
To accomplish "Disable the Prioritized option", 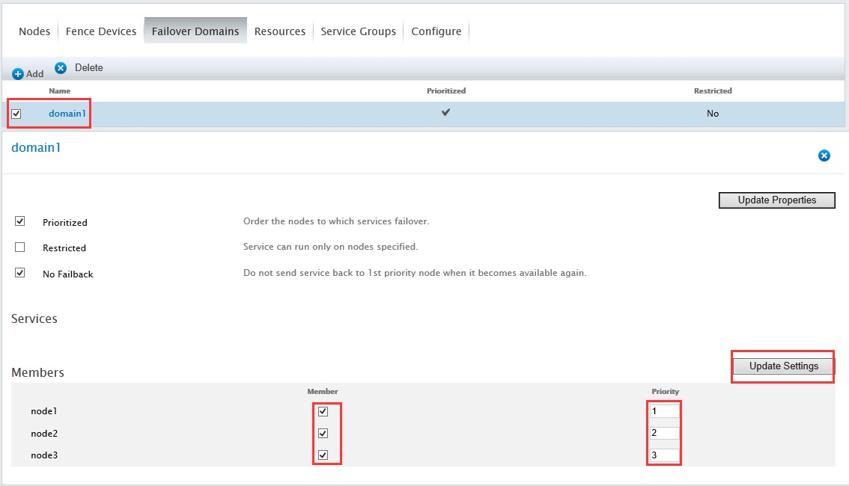I will pyautogui.click(x=20, y=222).
